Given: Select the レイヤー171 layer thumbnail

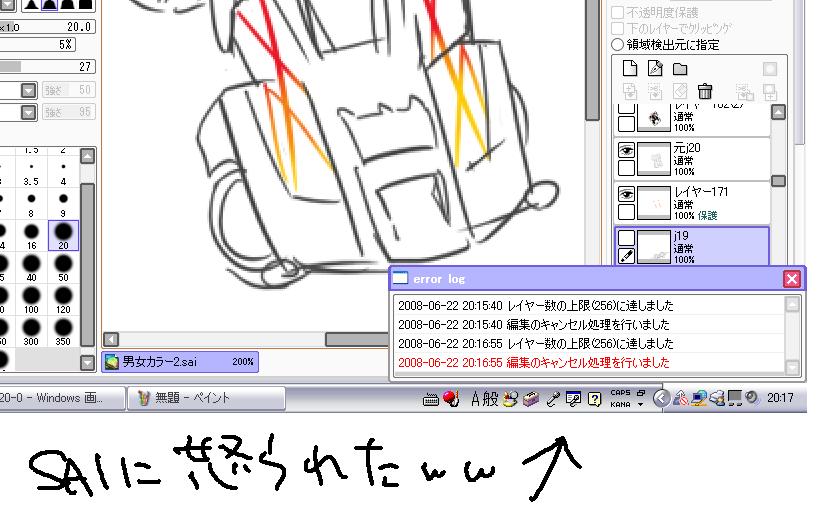Looking at the screenshot, I should tap(653, 202).
